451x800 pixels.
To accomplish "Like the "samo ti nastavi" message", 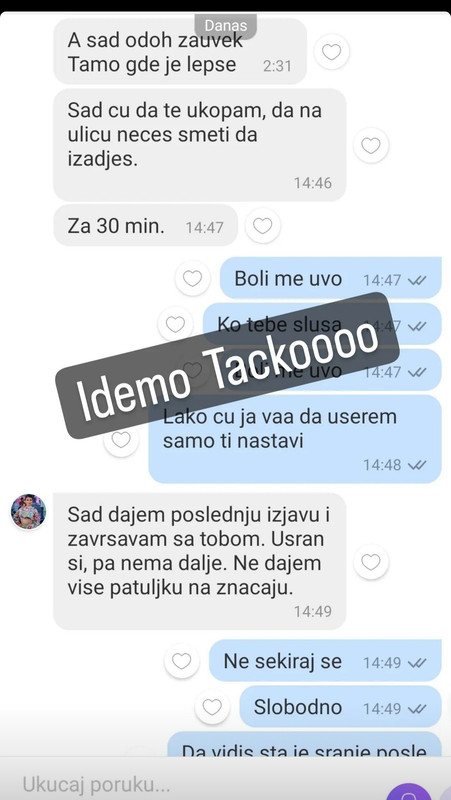I will tap(121, 439).
